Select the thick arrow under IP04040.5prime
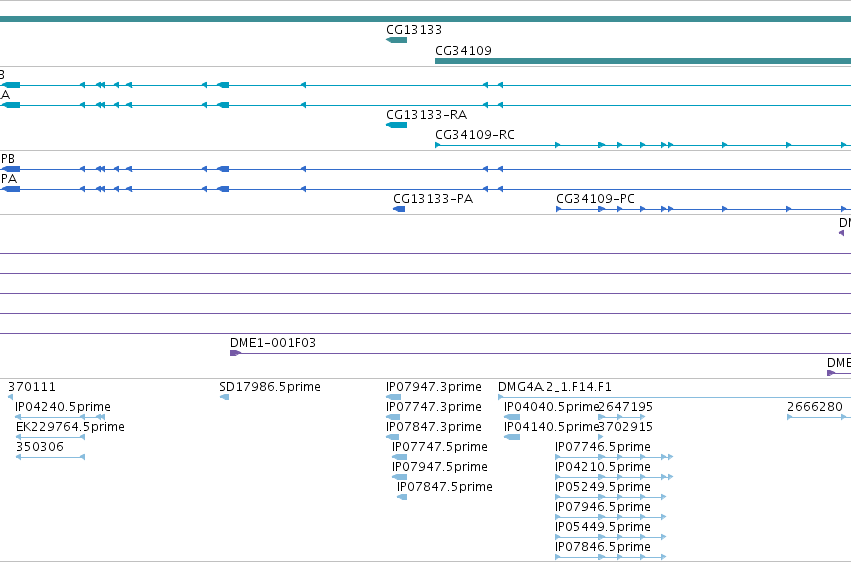The image size is (851, 562). pyautogui.click(x=512, y=417)
